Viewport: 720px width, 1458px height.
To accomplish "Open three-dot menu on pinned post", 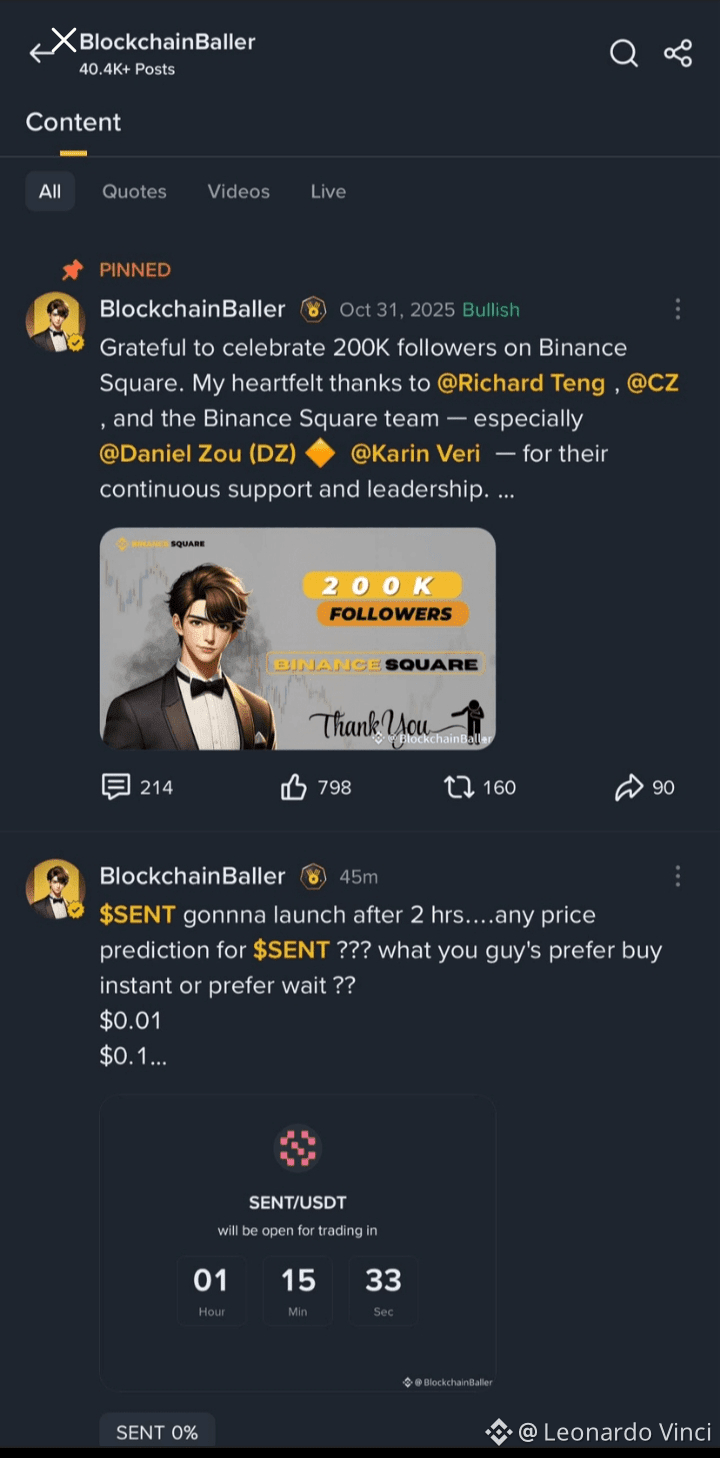I will [x=678, y=309].
